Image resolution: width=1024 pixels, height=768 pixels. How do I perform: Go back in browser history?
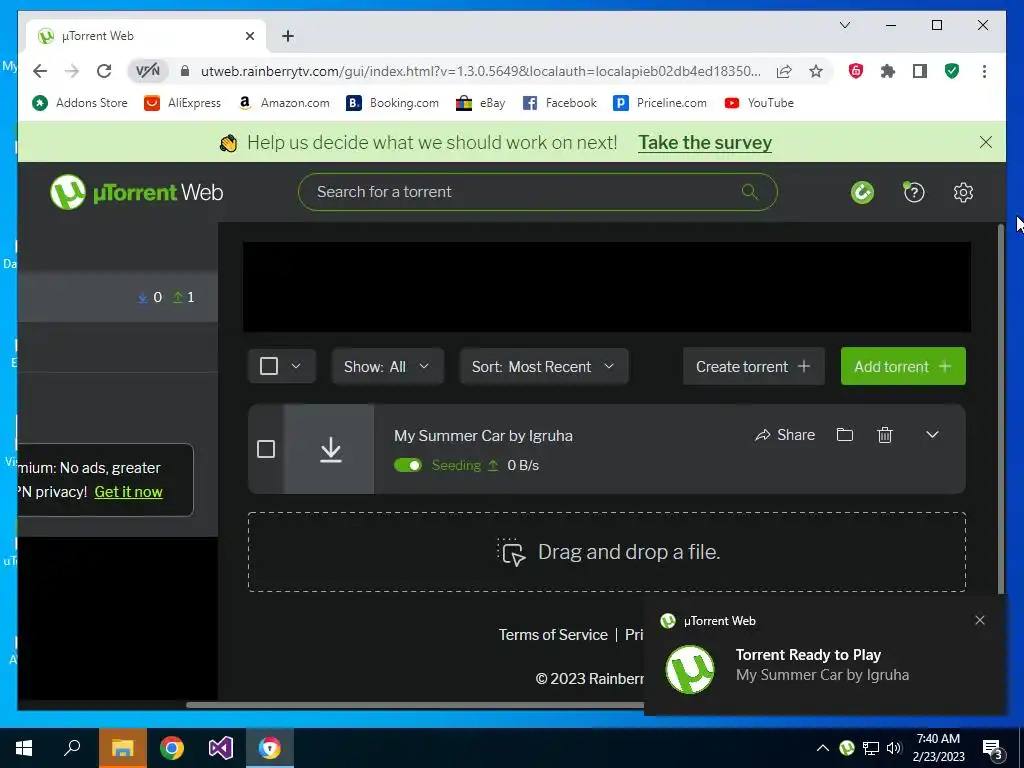point(40,71)
